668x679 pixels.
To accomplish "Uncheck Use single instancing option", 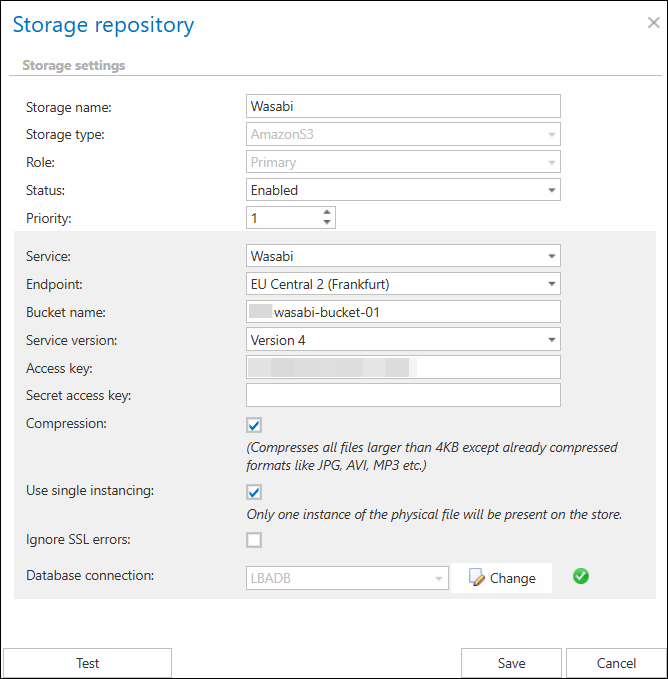I will point(254,492).
